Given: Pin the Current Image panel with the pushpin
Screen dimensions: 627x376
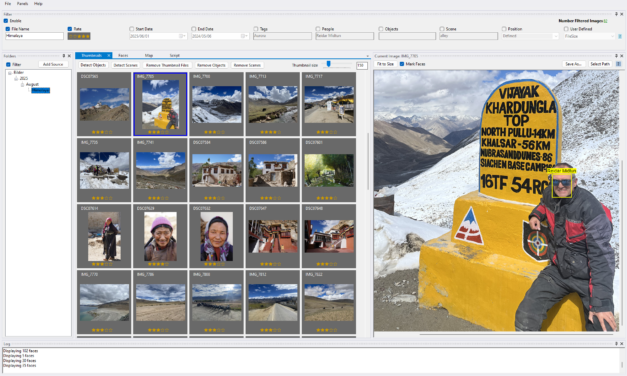Looking at the screenshot, I should (616, 56).
